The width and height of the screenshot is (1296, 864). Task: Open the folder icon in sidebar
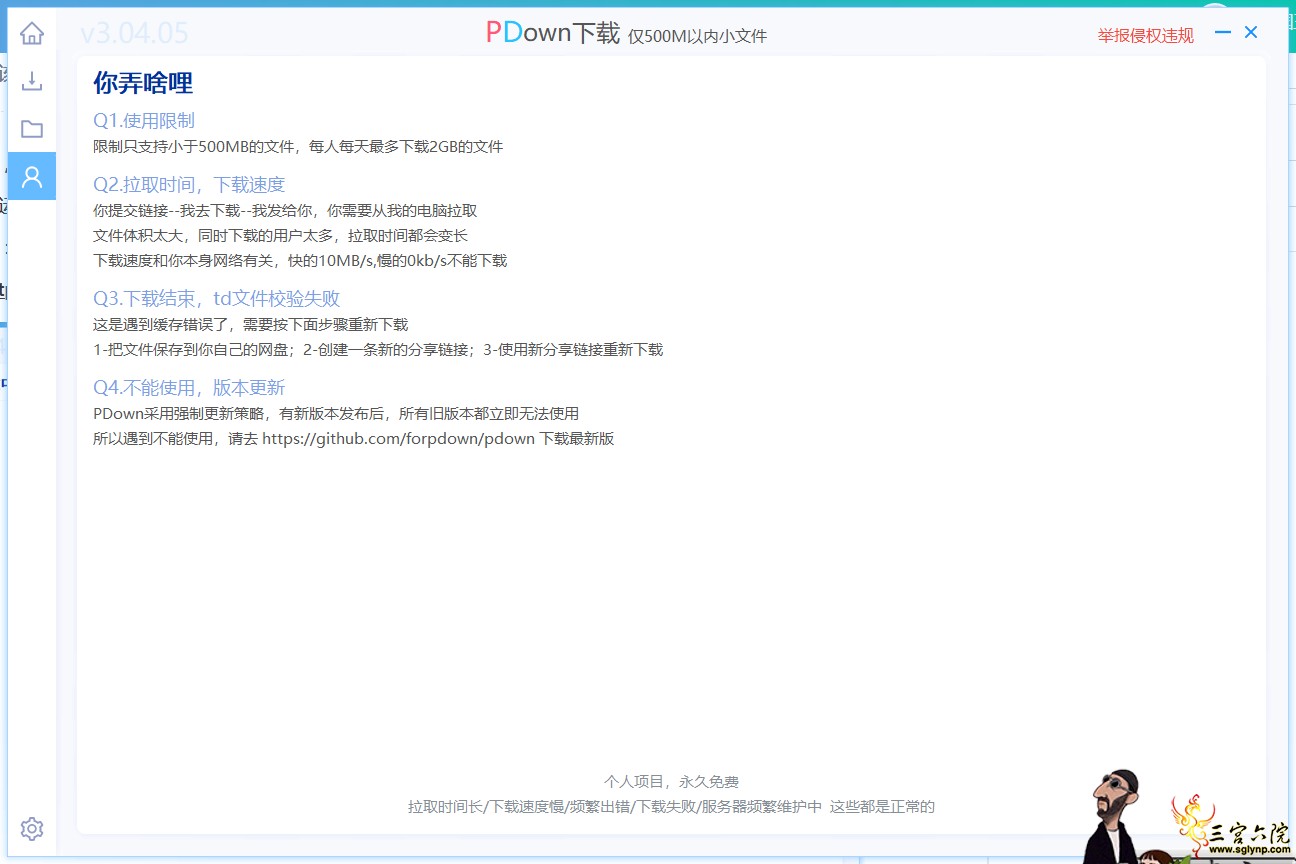tap(32, 129)
